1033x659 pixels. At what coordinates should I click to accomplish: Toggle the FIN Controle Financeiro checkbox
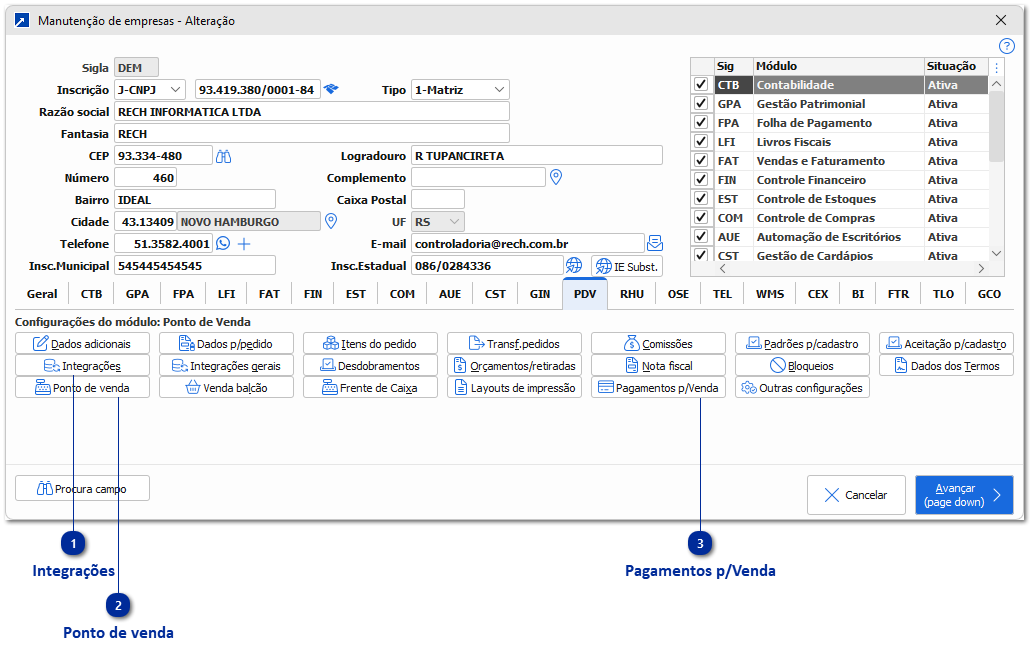(701, 180)
